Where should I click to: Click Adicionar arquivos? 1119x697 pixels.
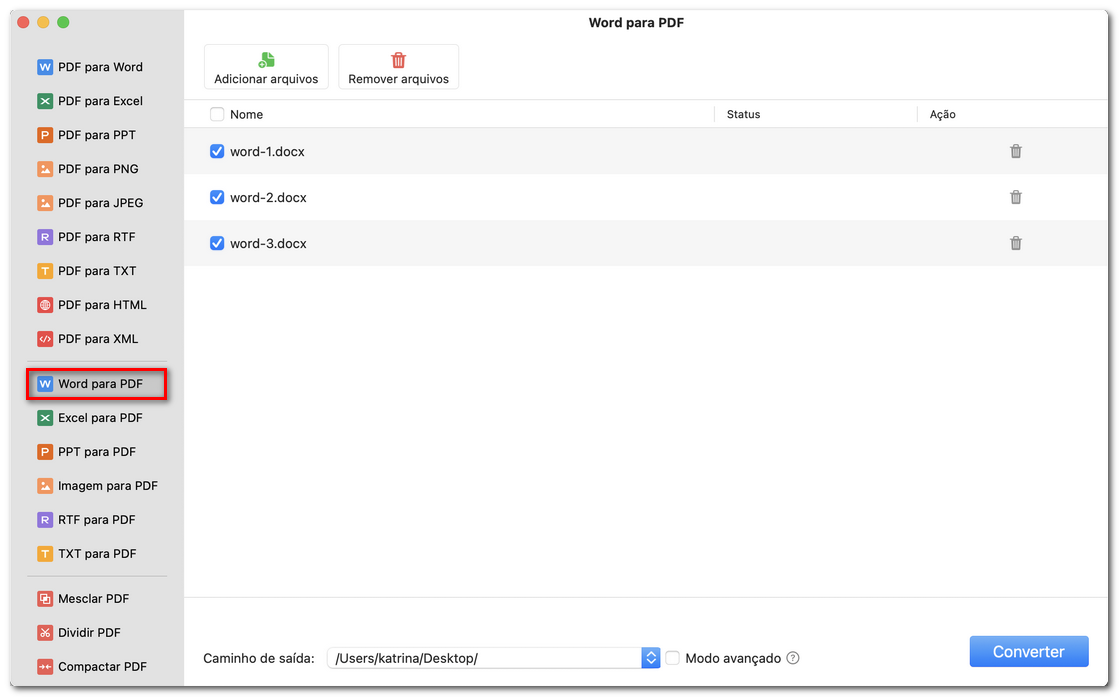pyautogui.click(x=266, y=67)
